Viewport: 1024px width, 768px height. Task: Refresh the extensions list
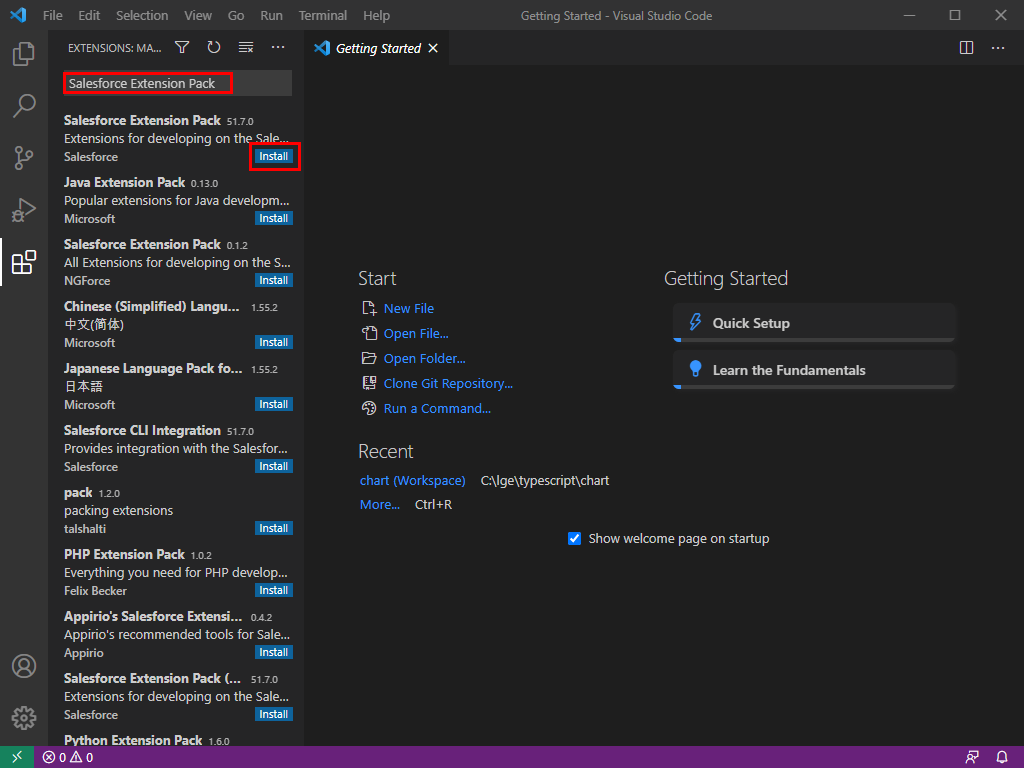[x=214, y=48]
